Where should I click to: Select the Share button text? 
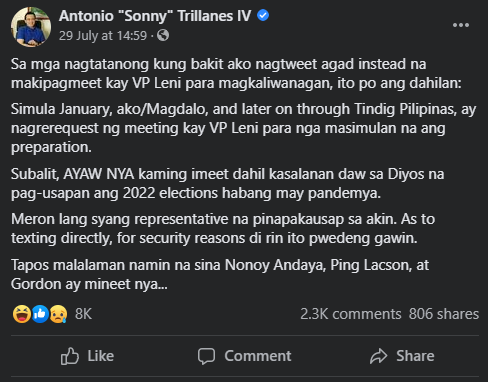[x=415, y=356]
